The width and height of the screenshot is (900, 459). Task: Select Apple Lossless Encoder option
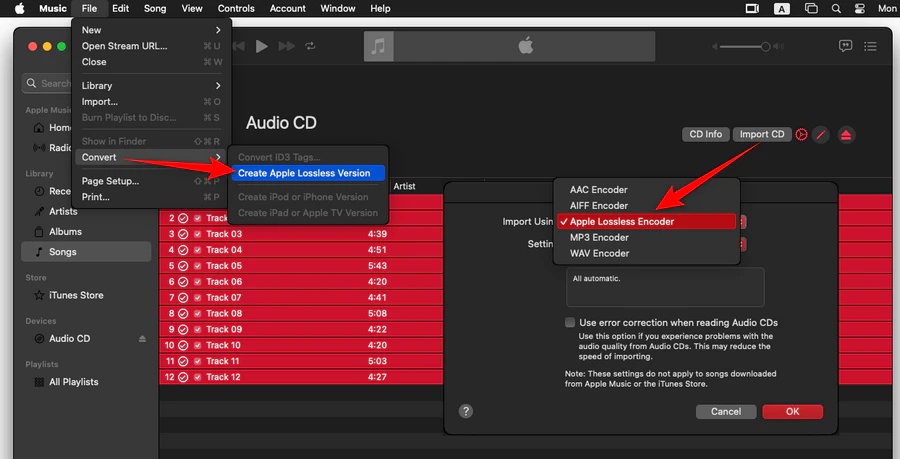(647, 221)
